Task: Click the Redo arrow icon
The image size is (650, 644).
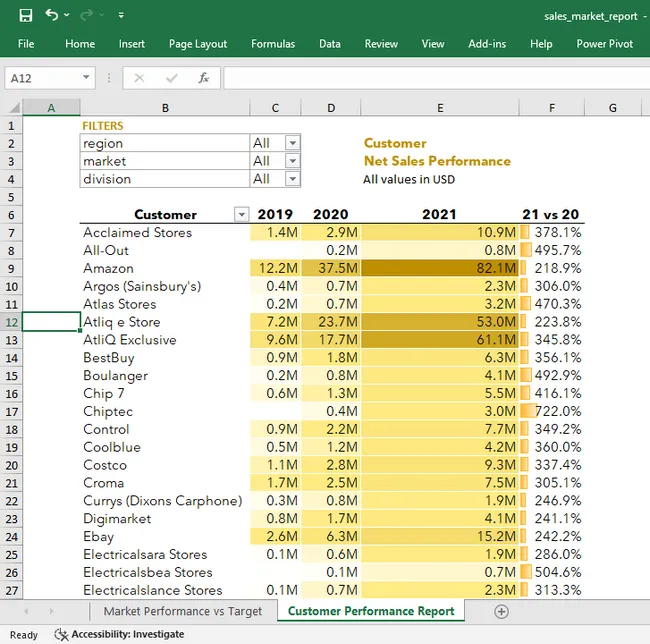Action: point(87,15)
